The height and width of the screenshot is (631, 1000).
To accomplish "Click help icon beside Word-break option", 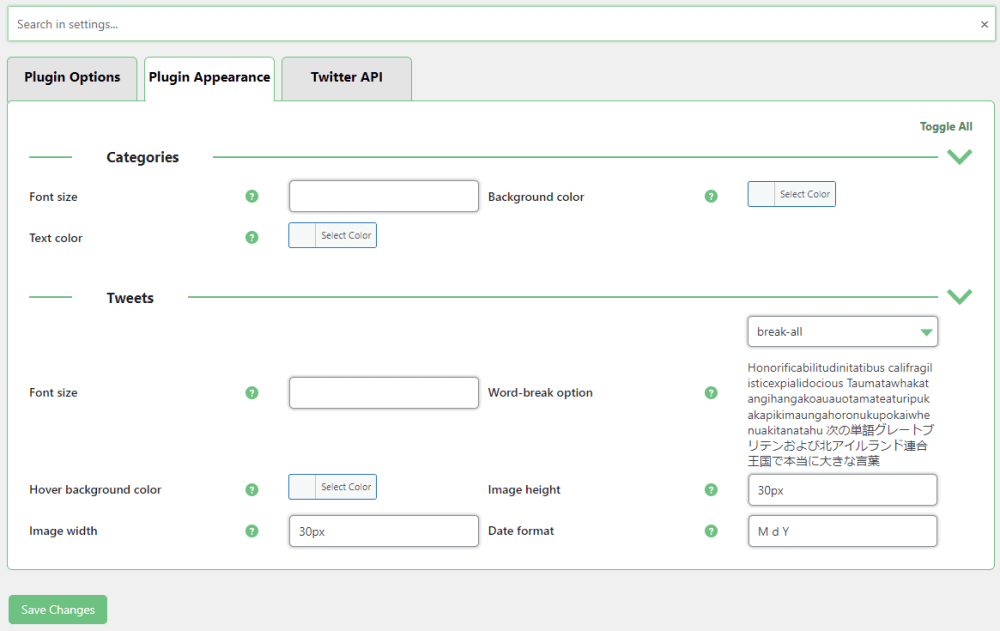I will click(711, 392).
